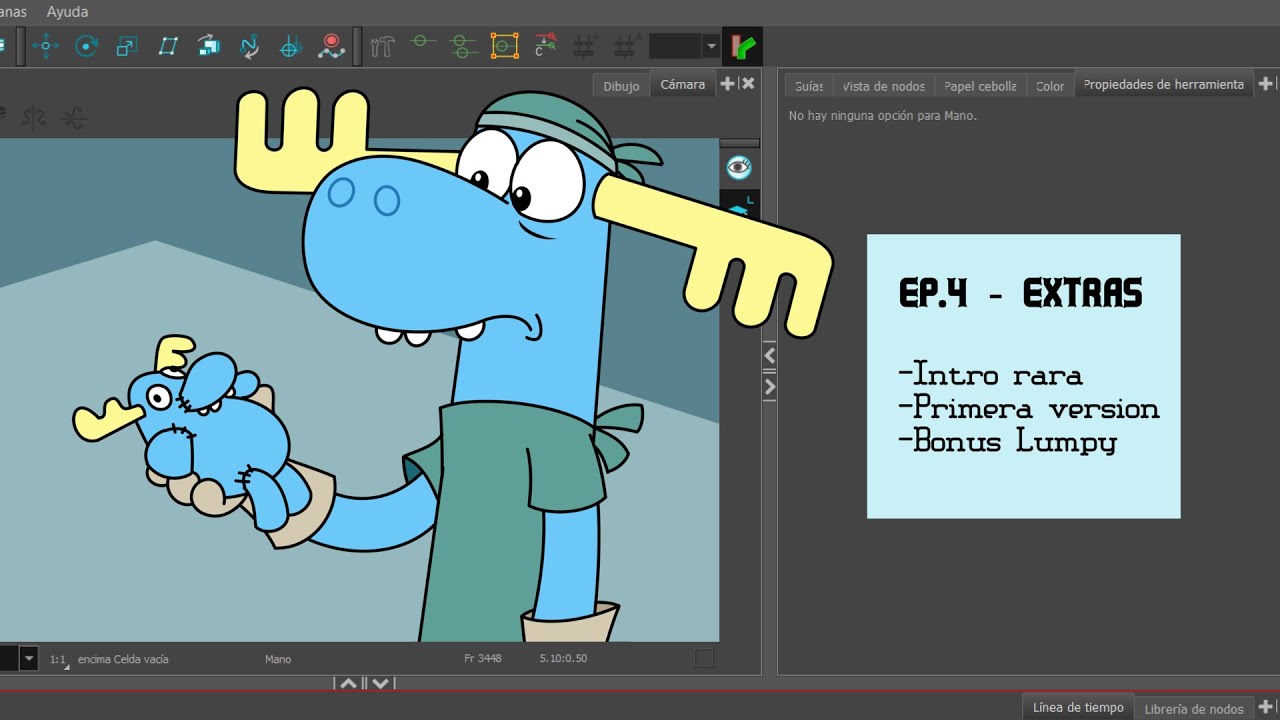The image size is (1280, 720).
Task: Collapse panel with the left chevron arrow
Action: coord(769,355)
